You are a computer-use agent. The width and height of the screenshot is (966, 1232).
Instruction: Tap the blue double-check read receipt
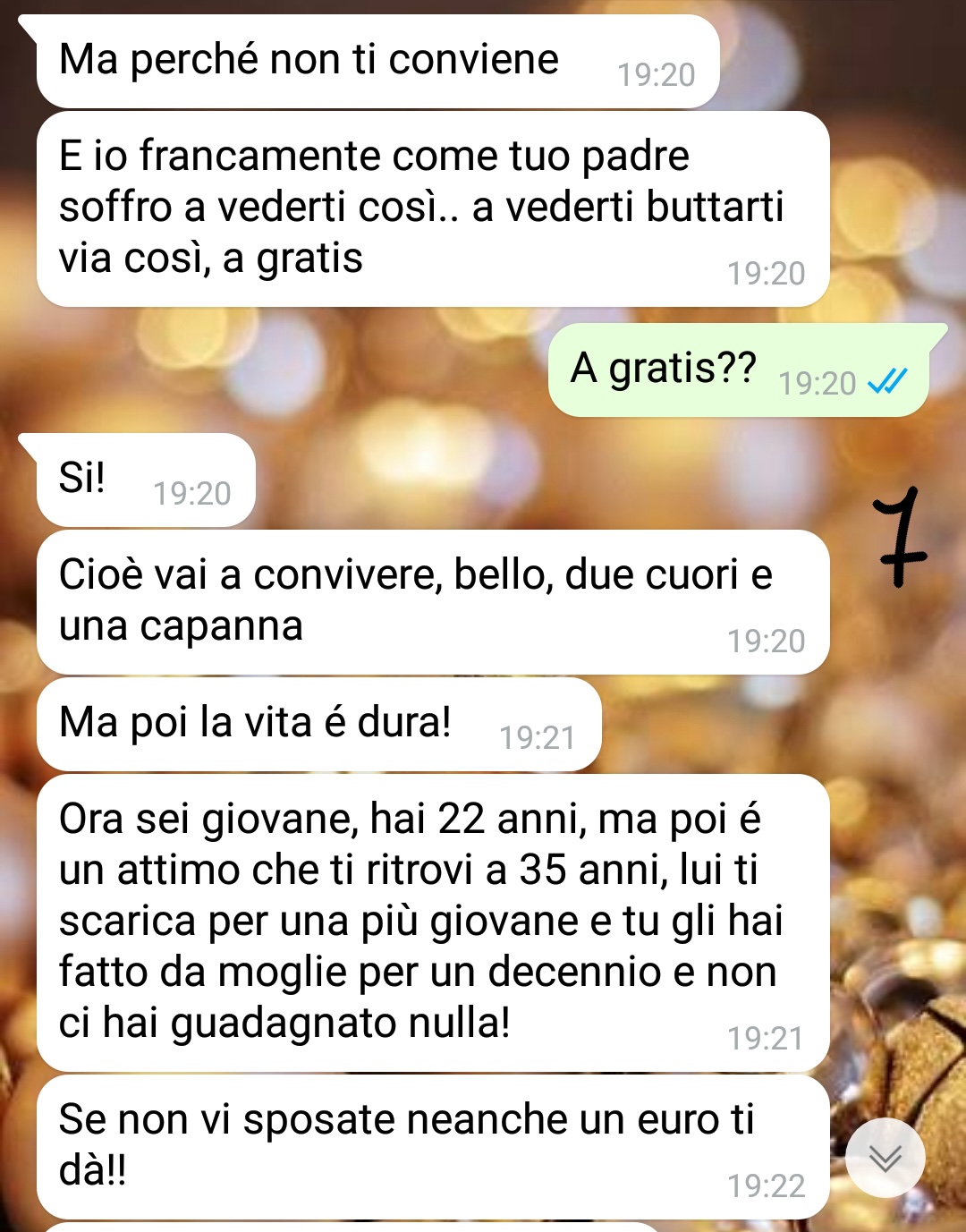click(887, 382)
